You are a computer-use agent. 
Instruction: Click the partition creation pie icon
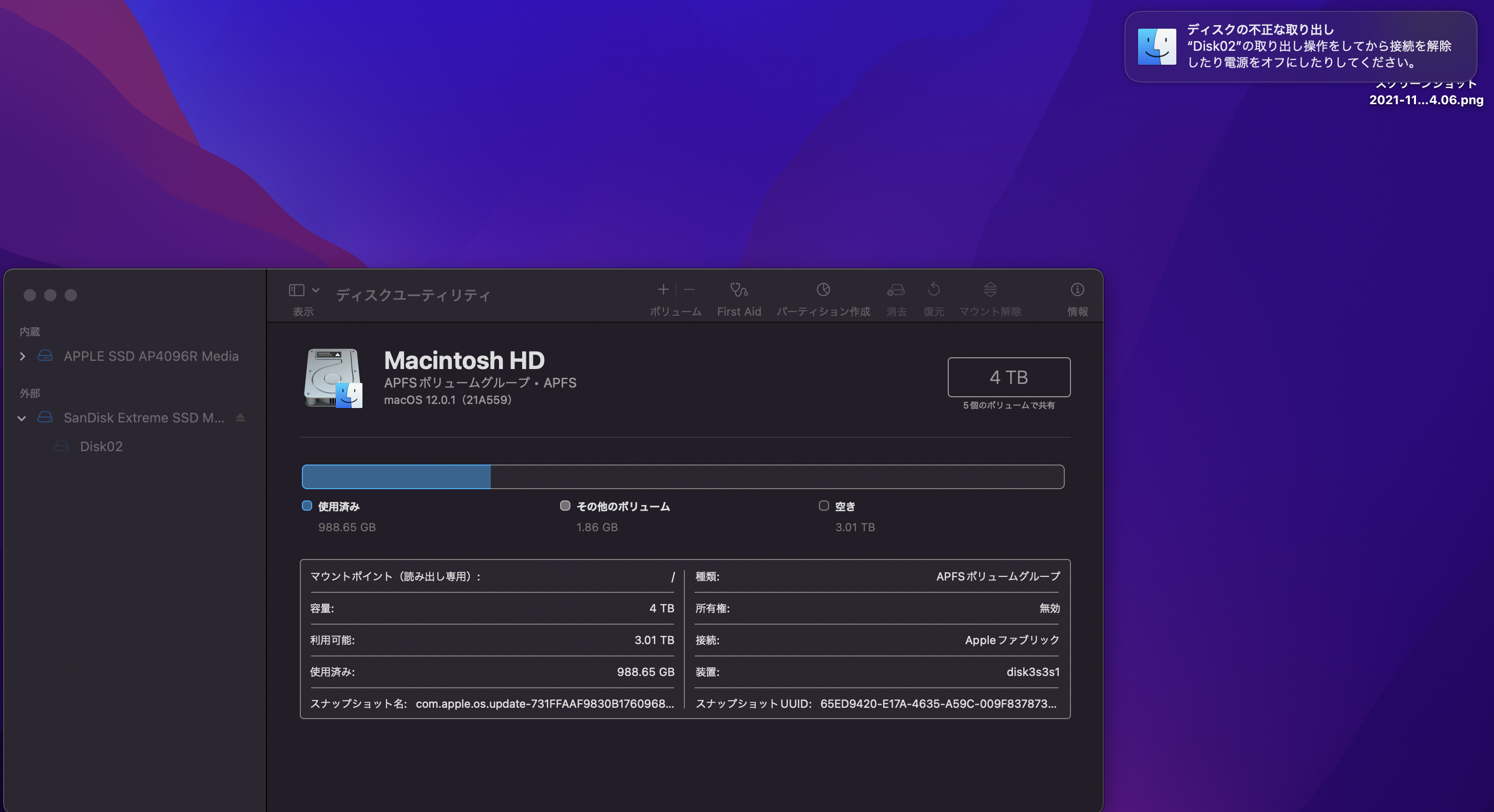[x=823, y=289]
